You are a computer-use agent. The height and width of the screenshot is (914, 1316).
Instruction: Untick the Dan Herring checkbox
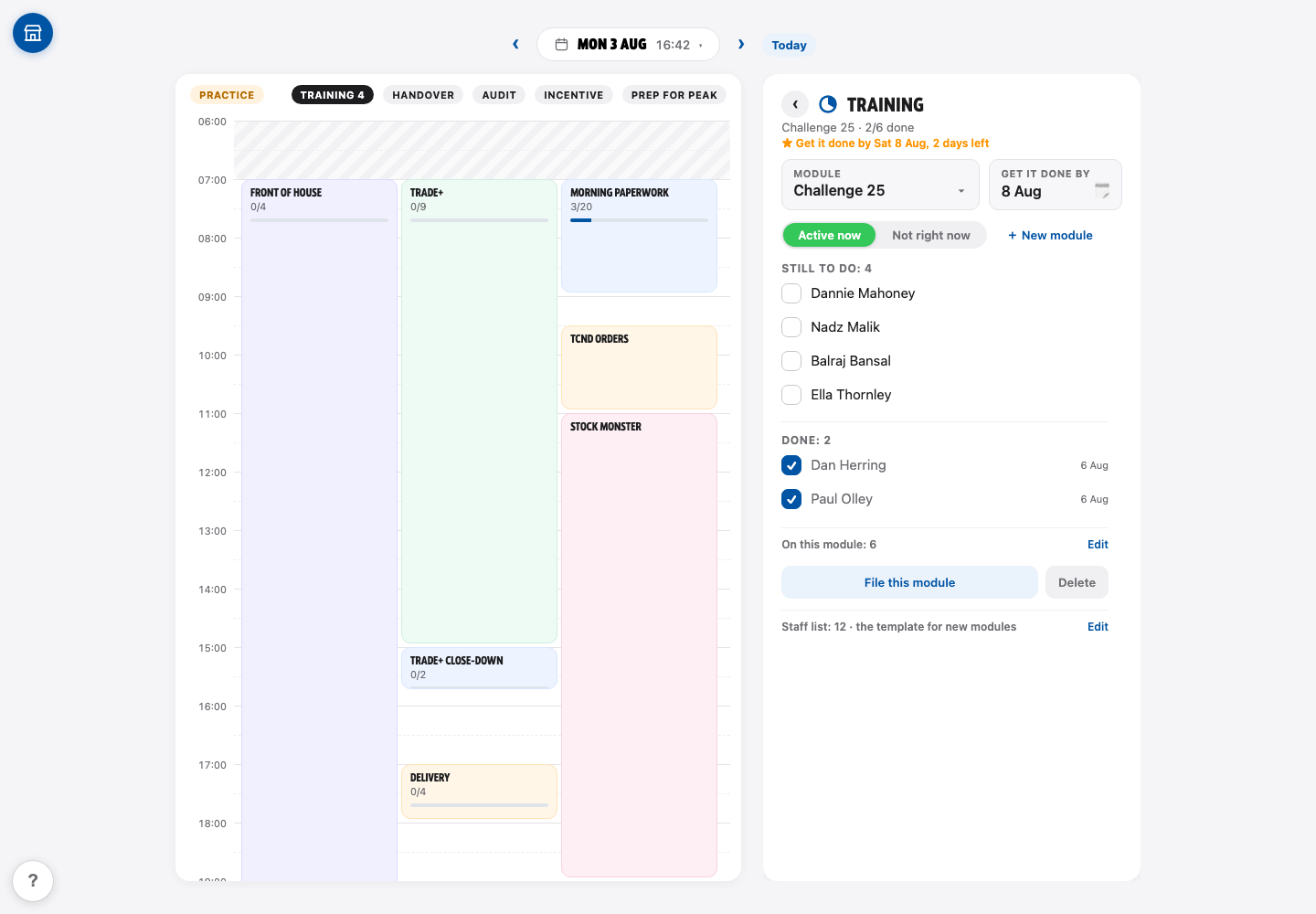coord(791,465)
